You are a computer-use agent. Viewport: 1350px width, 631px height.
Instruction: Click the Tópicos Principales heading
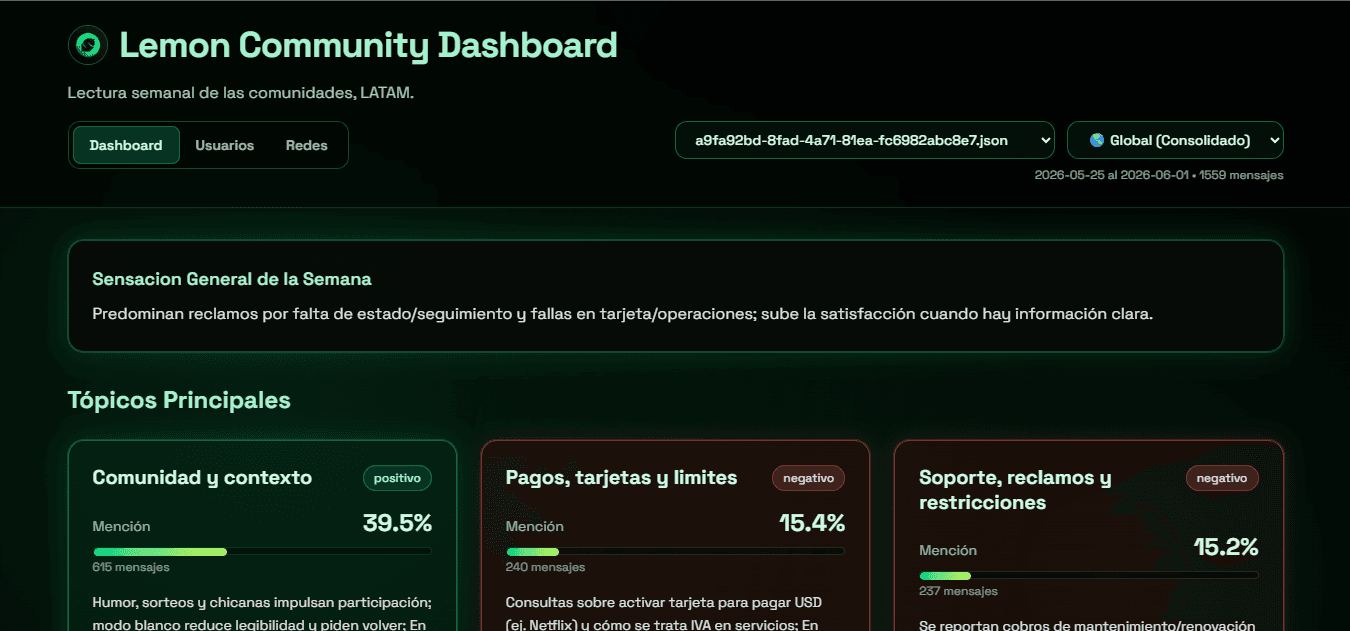(x=179, y=400)
